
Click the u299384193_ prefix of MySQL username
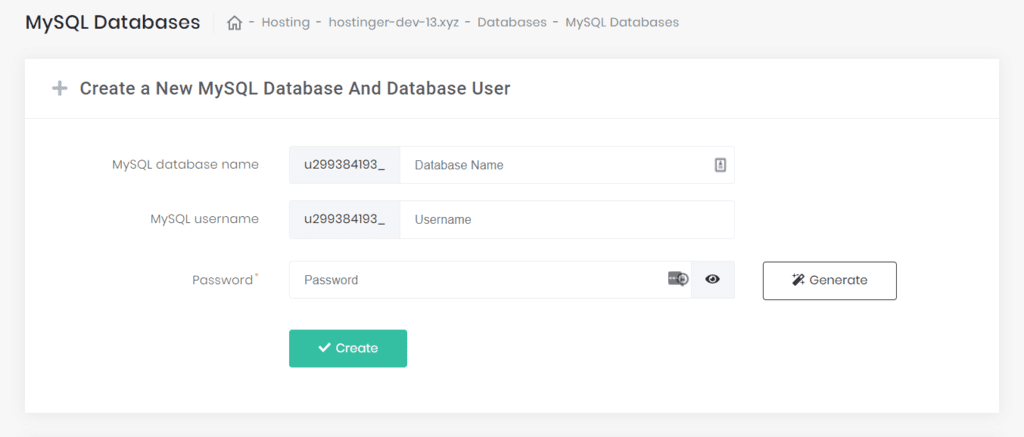coord(345,219)
